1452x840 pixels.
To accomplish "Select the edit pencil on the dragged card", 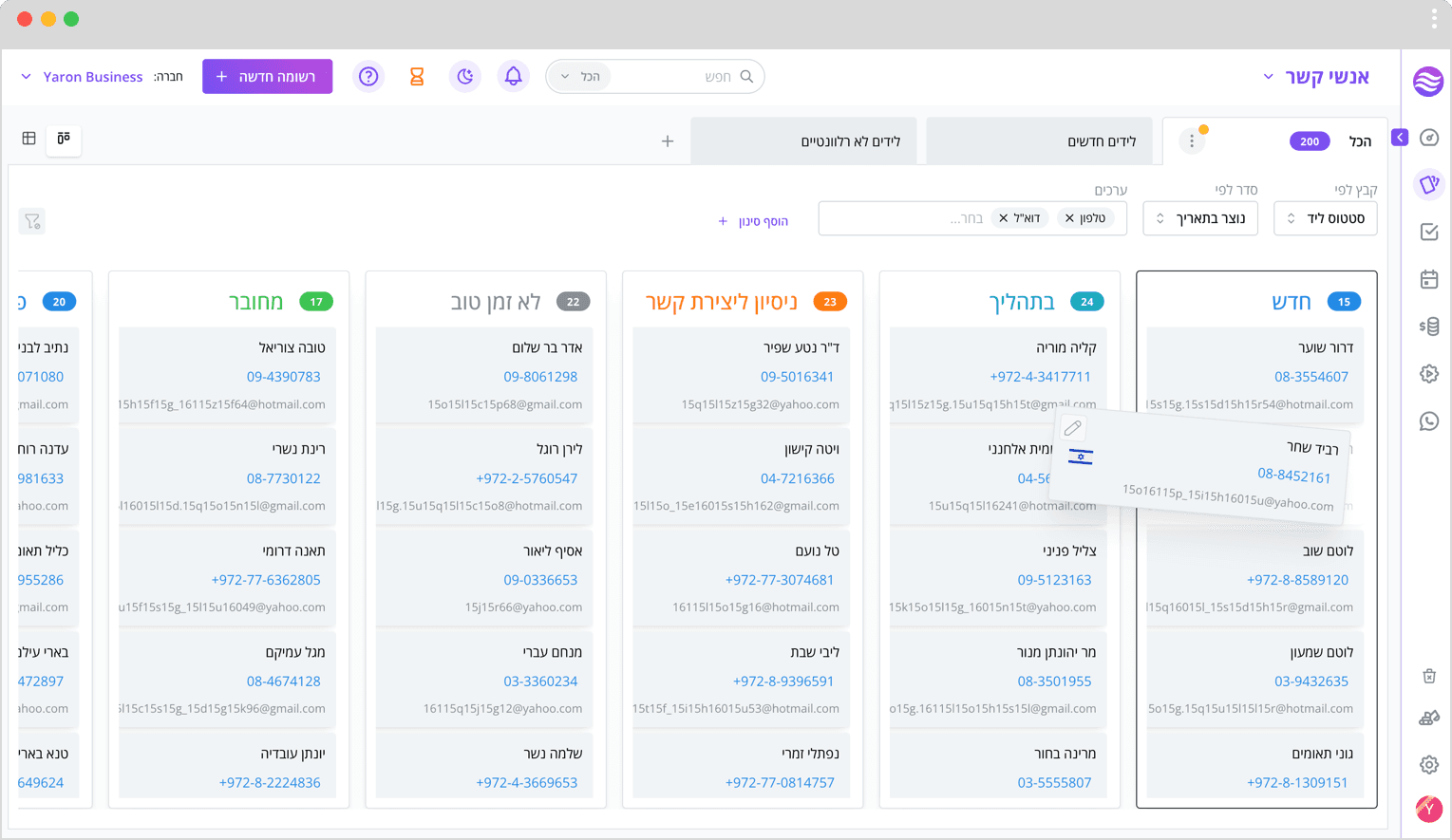I will (1072, 428).
